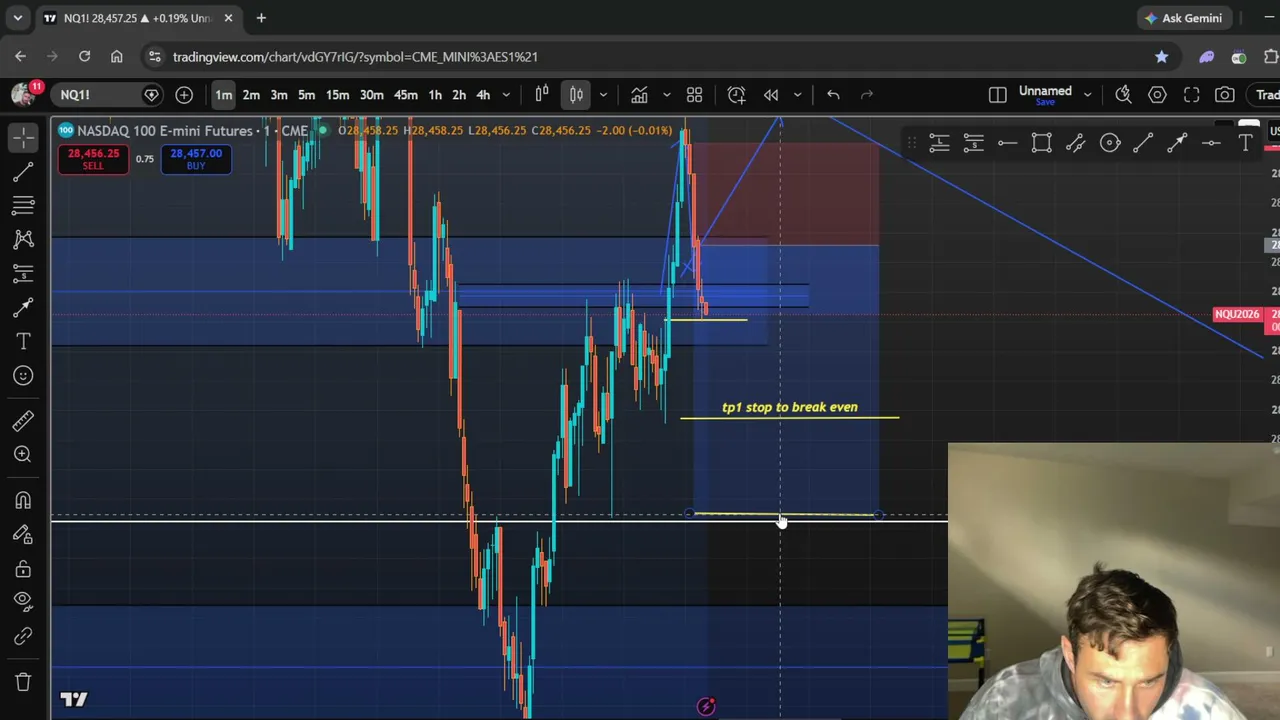Screen dimensions: 1280x720
Task: Click the blue BUY 28,457.00 button
Action: [x=196, y=159]
